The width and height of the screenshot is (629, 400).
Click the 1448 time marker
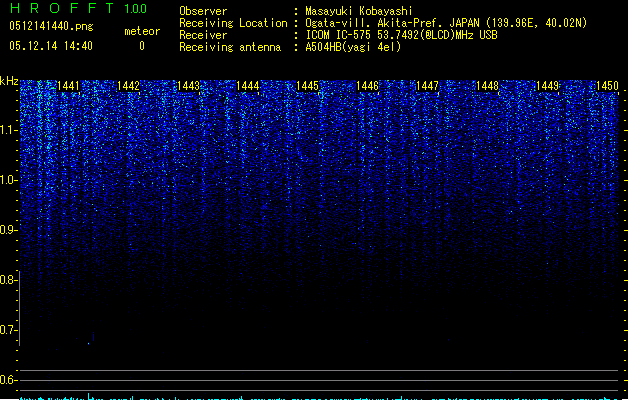[x=487, y=86]
